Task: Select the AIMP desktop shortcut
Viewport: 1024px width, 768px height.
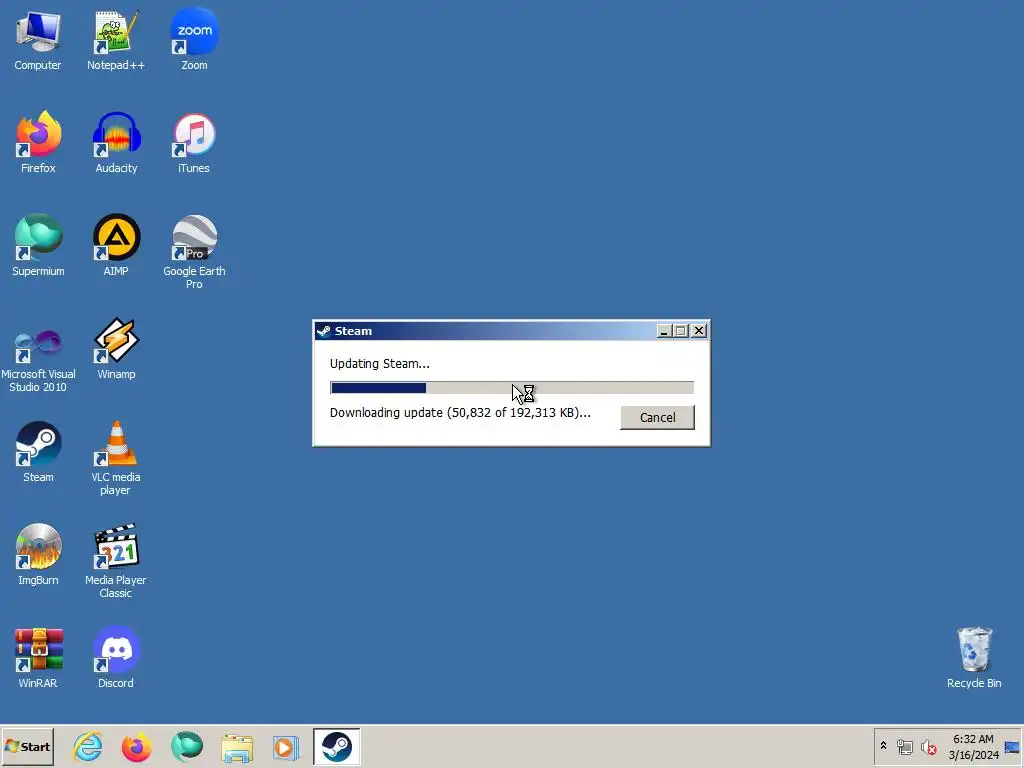Action: point(116,246)
